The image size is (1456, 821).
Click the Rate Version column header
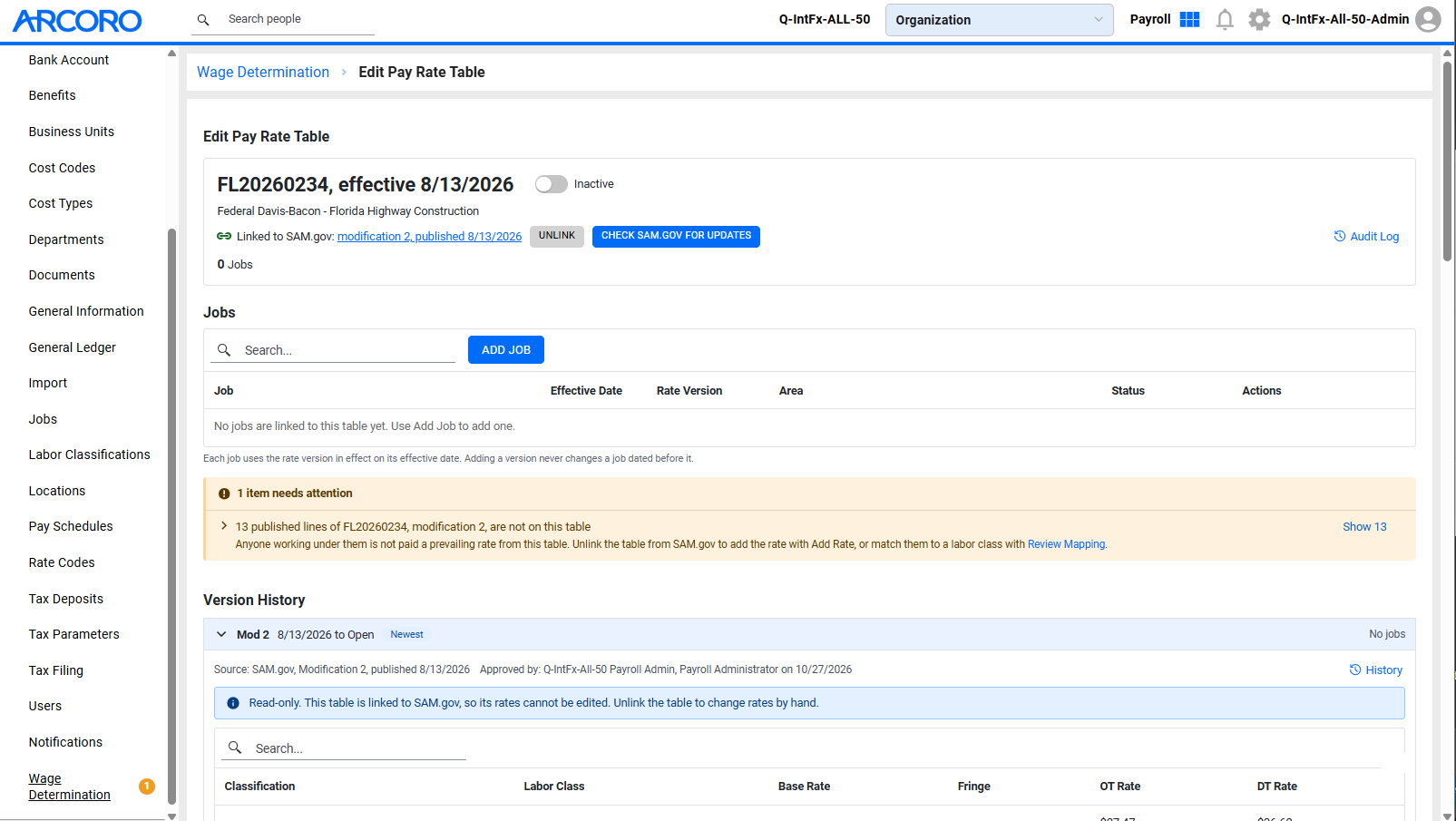pos(689,391)
